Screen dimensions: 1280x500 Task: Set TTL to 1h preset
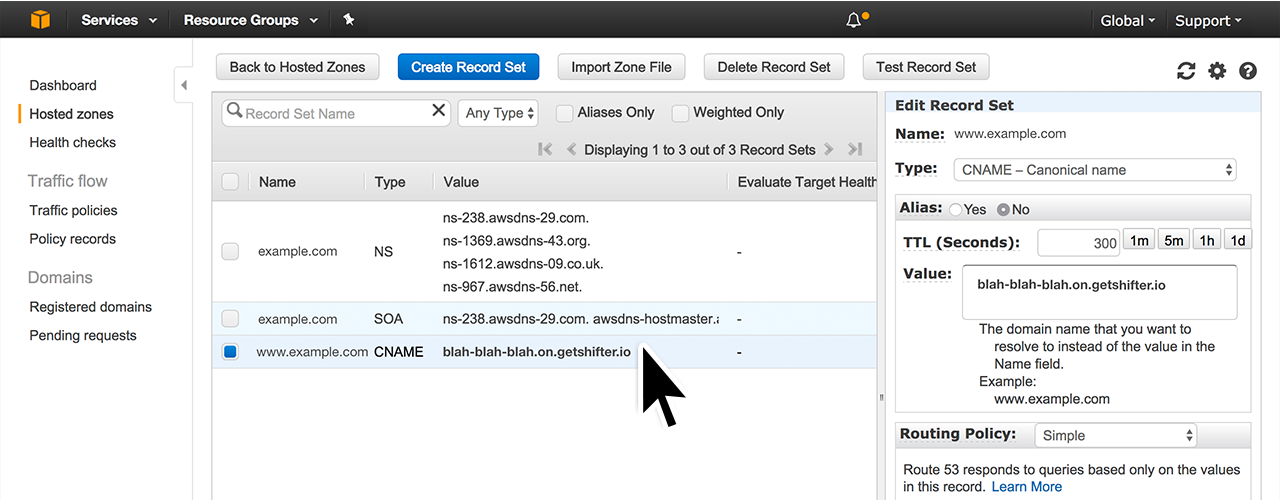(1207, 240)
